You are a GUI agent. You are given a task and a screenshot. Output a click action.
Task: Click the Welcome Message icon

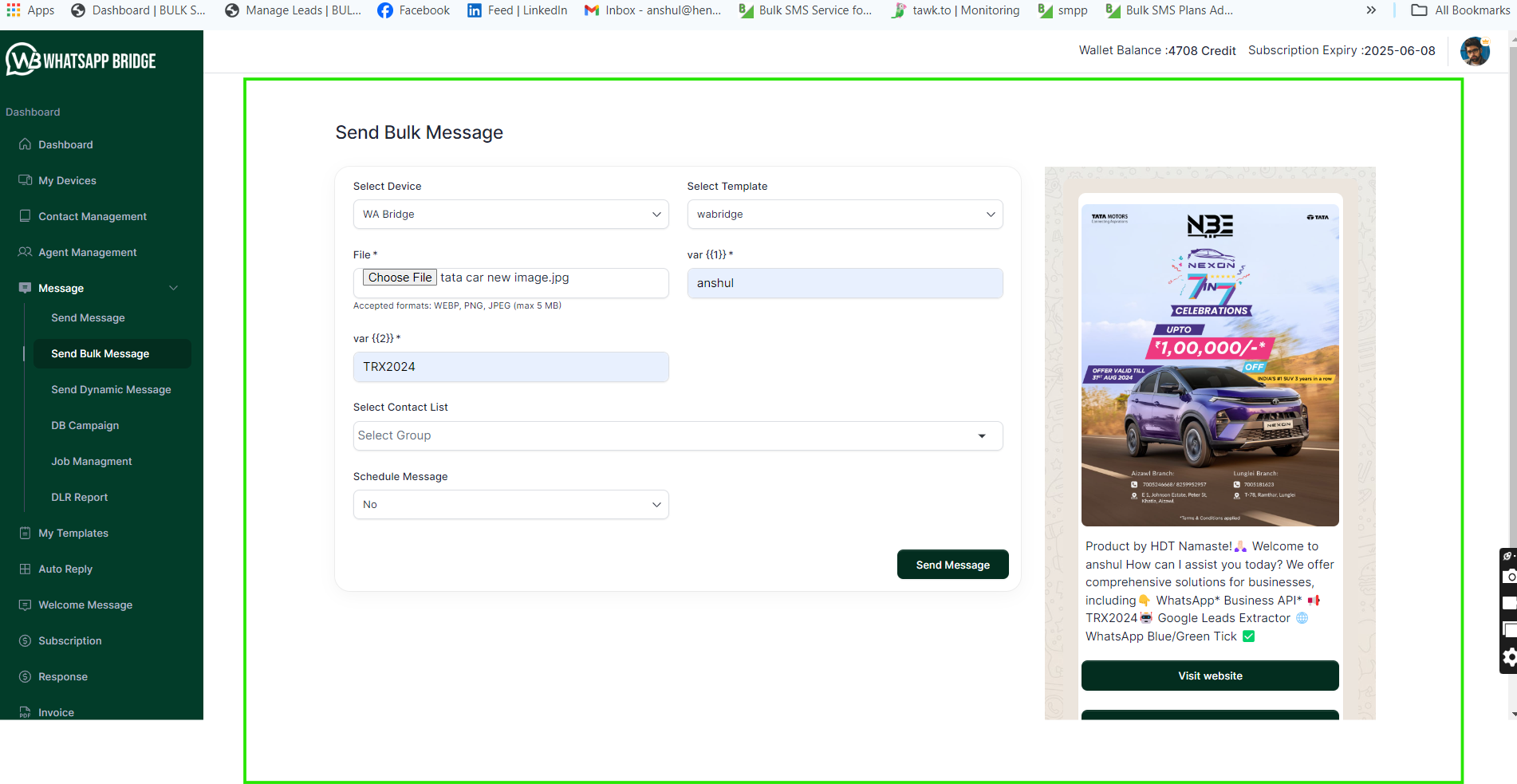point(25,605)
